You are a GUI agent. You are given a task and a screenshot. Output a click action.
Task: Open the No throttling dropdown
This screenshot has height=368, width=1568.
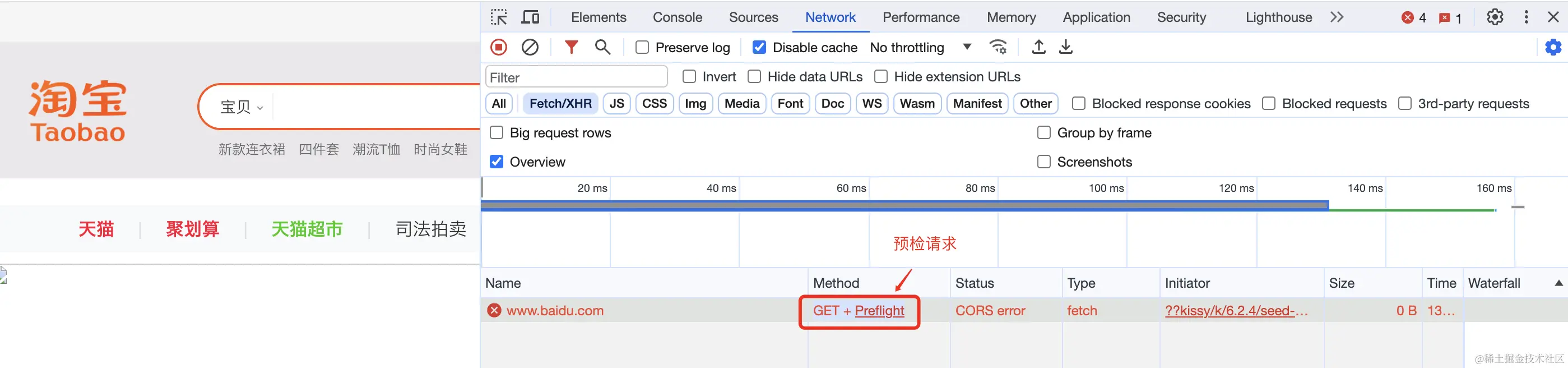(x=920, y=48)
